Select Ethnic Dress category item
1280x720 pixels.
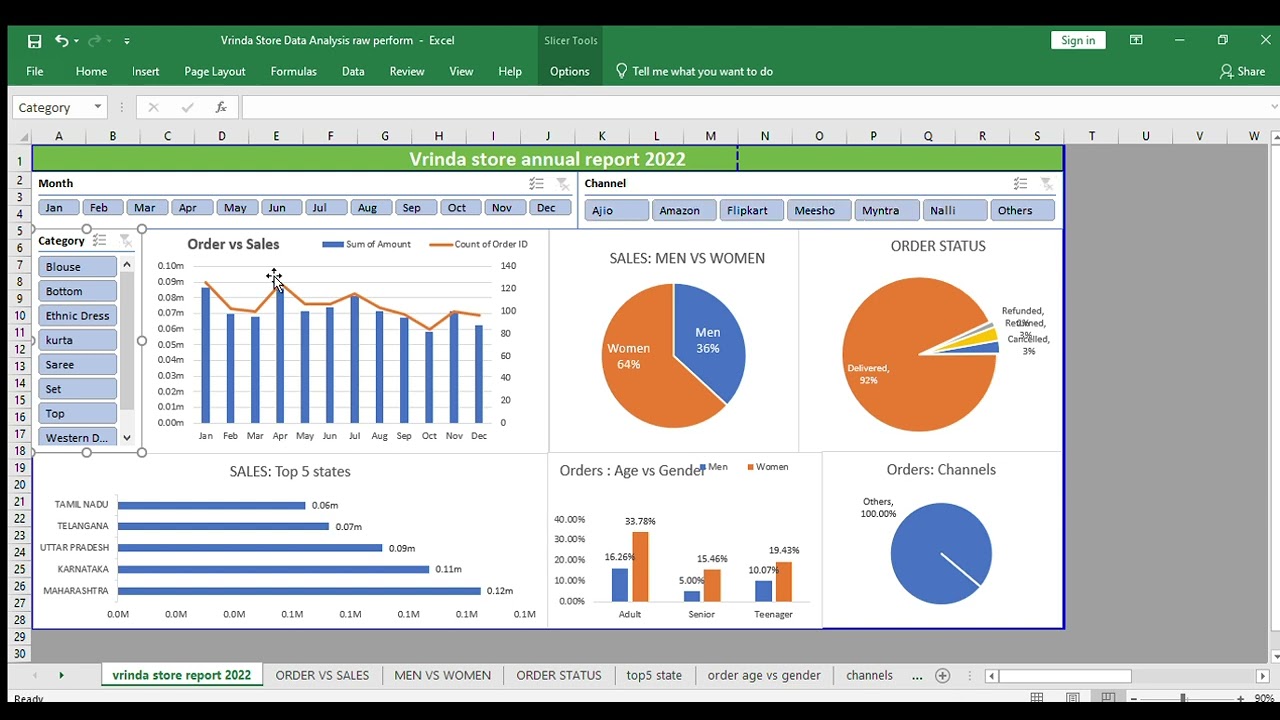pyautogui.click(x=78, y=316)
